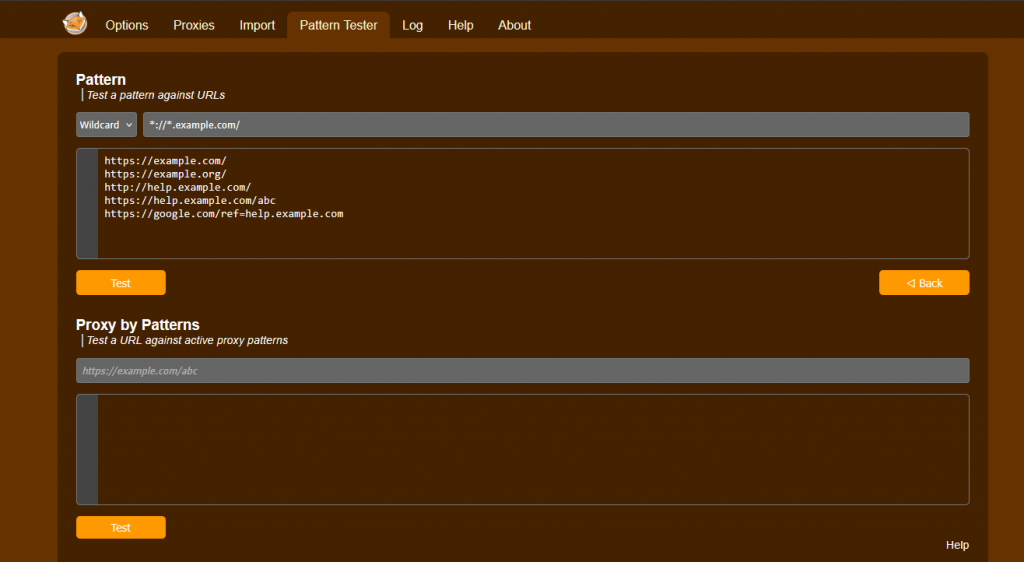The image size is (1024, 562).
Task: Click the Proxy by Patterns heading
Action: 138,325
